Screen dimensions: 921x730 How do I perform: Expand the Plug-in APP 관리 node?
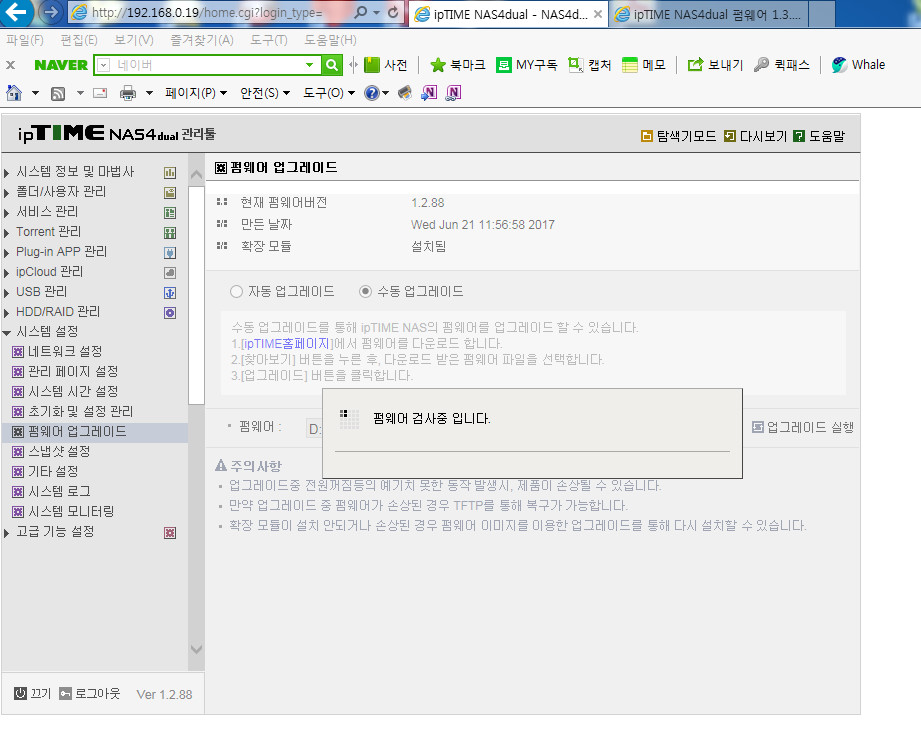(x=6, y=253)
